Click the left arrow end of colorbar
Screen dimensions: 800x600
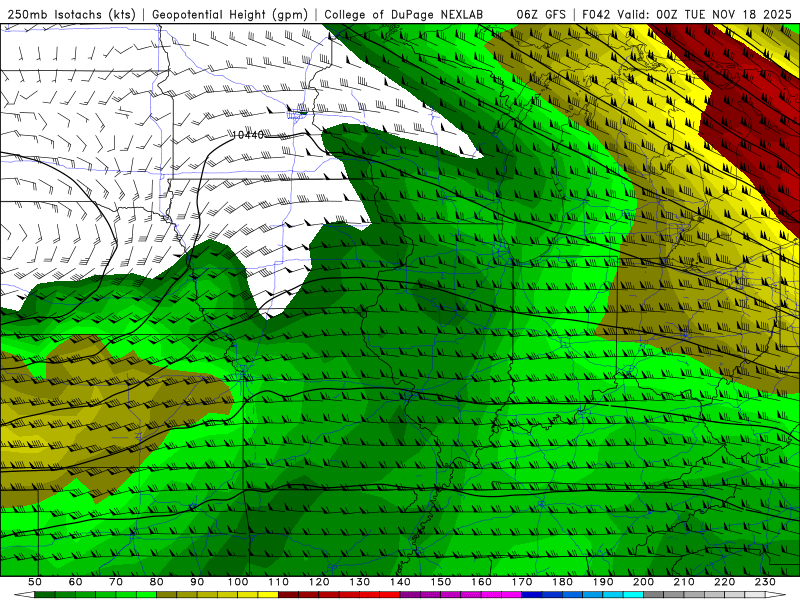point(24,595)
